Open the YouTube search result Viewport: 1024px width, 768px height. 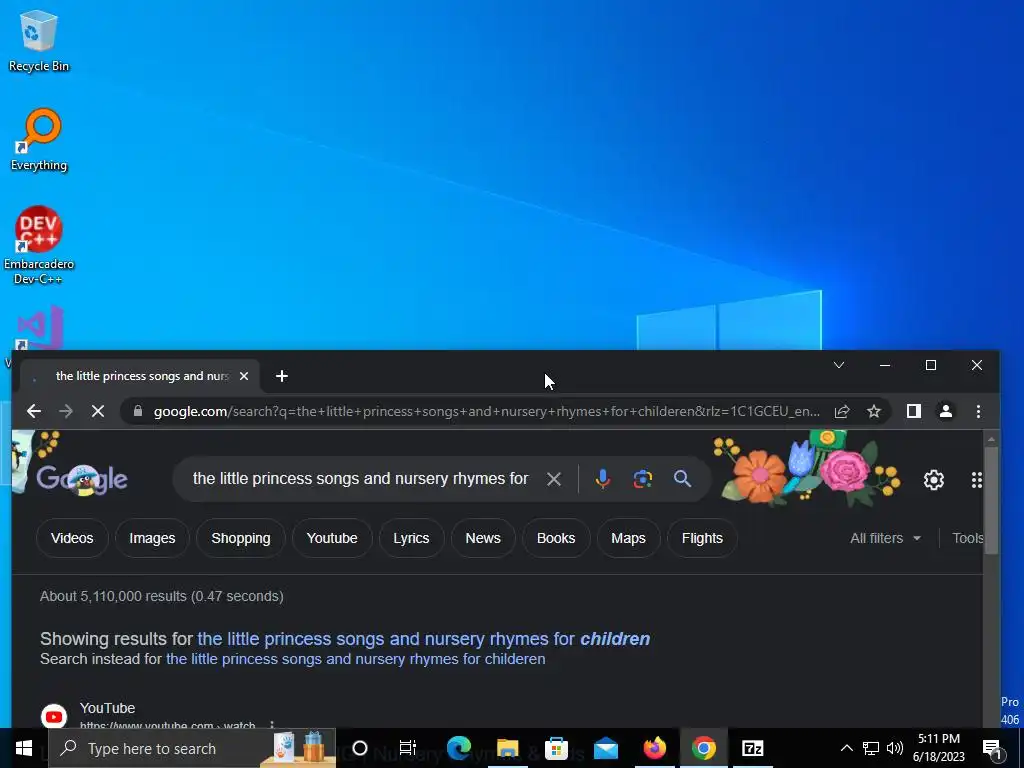108,709
